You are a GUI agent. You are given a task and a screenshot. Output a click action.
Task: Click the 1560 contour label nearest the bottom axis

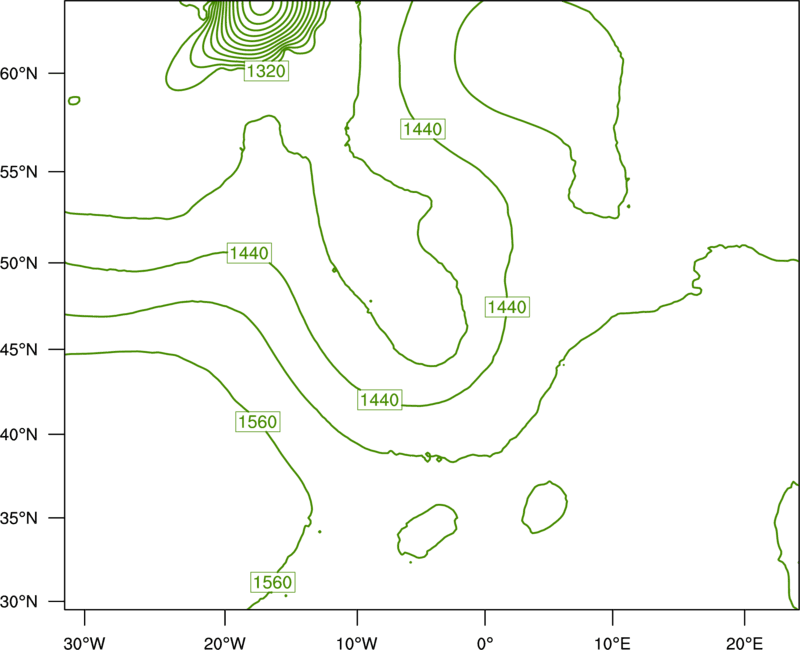273,582
